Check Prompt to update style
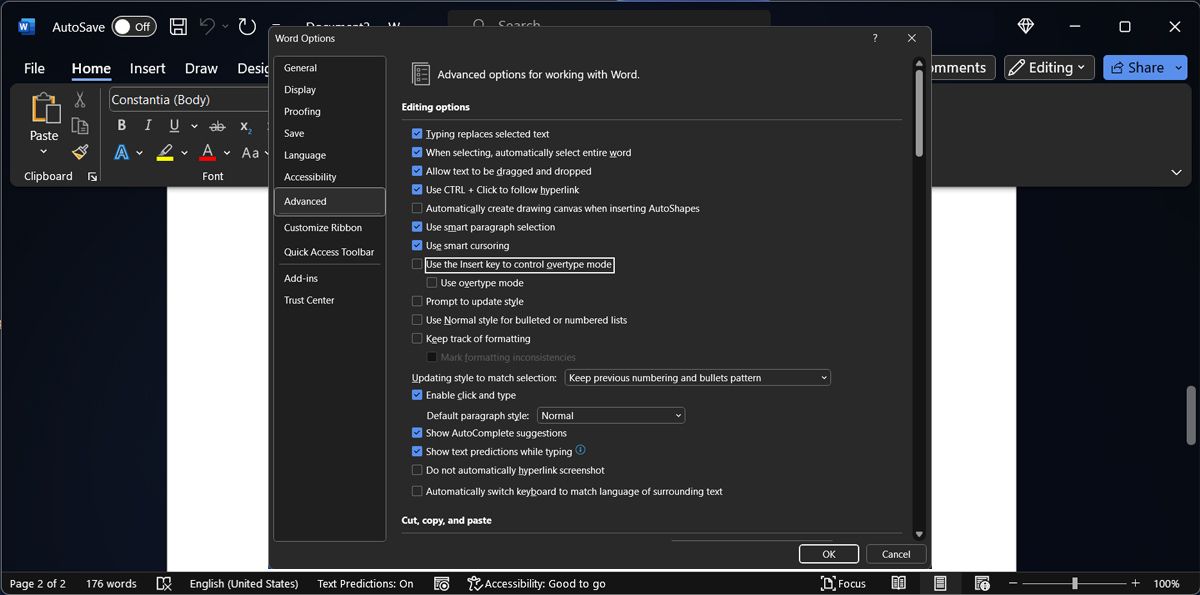The width and height of the screenshot is (1200, 595). [x=417, y=302]
